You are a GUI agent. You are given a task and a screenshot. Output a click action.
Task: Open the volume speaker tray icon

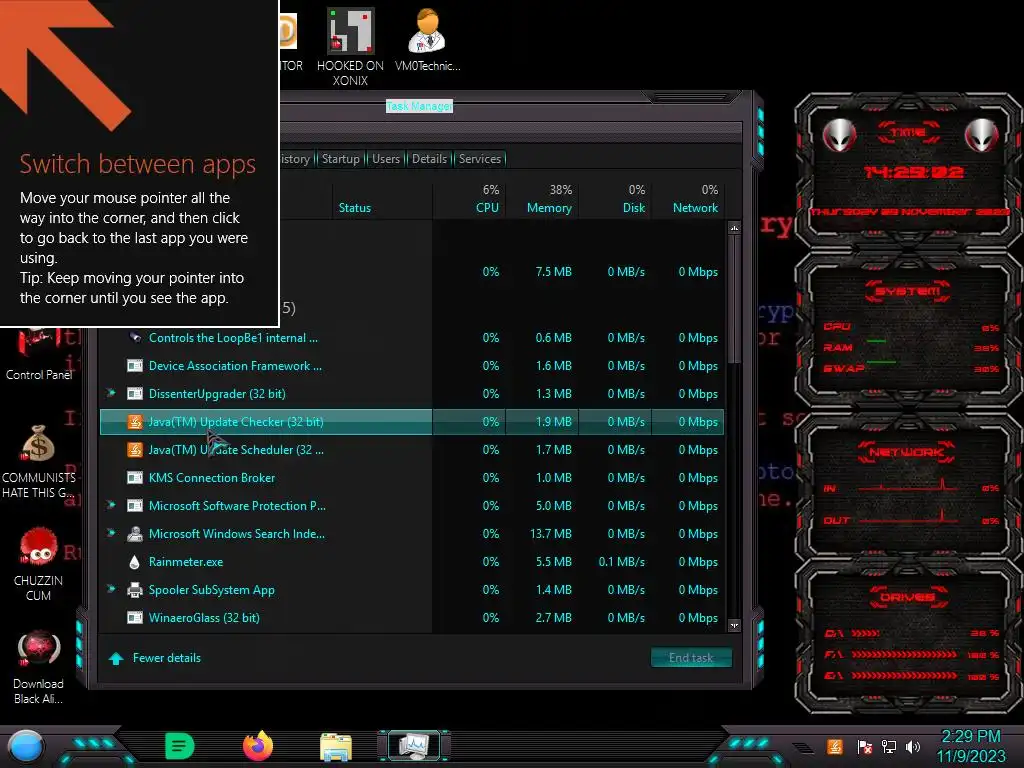913,746
